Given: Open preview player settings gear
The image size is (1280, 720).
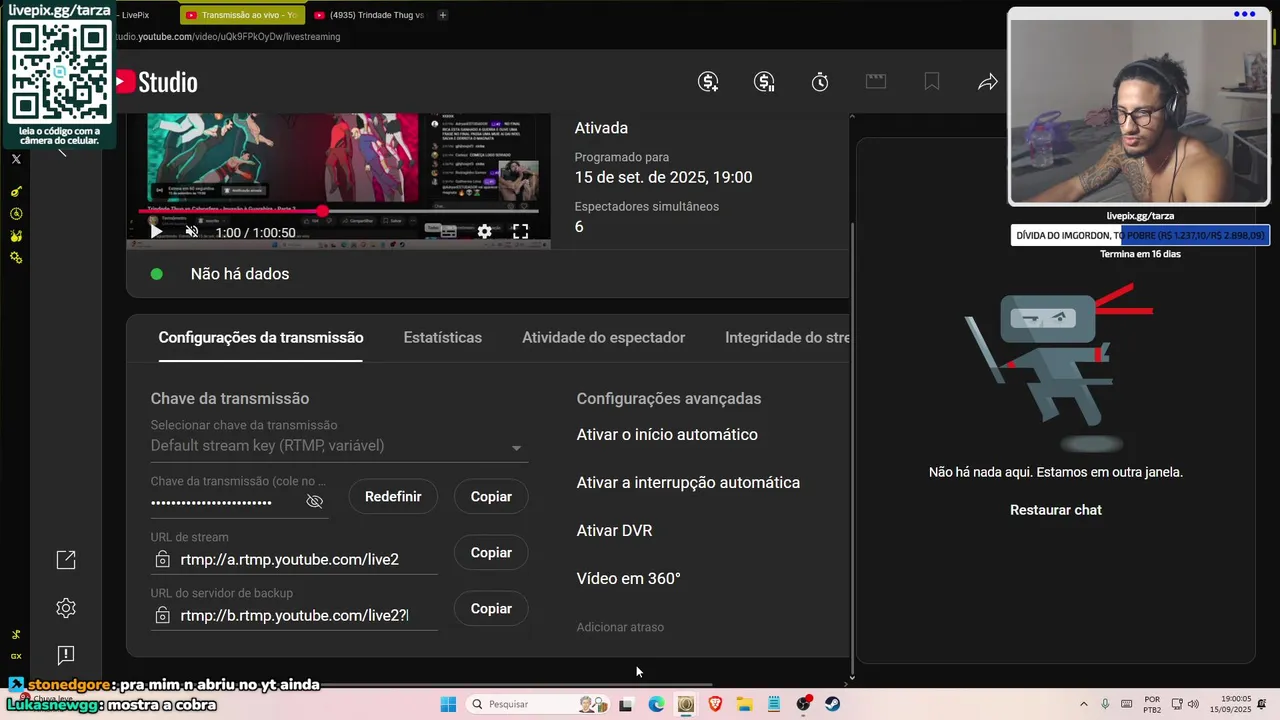Looking at the screenshot, I should coord(484,231).
